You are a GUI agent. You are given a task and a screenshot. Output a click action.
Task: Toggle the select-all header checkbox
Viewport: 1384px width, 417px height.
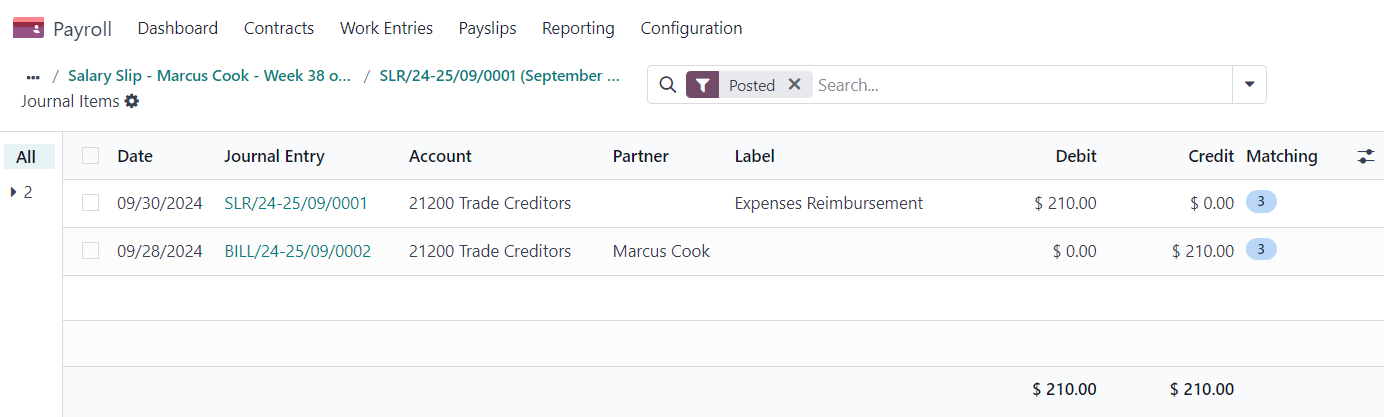click(x=91, y=156)
